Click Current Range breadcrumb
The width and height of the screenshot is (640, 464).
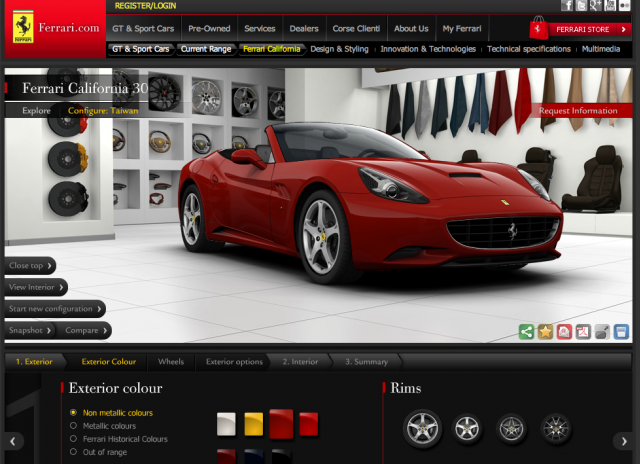pyautogui.click(x=206, y=49)
